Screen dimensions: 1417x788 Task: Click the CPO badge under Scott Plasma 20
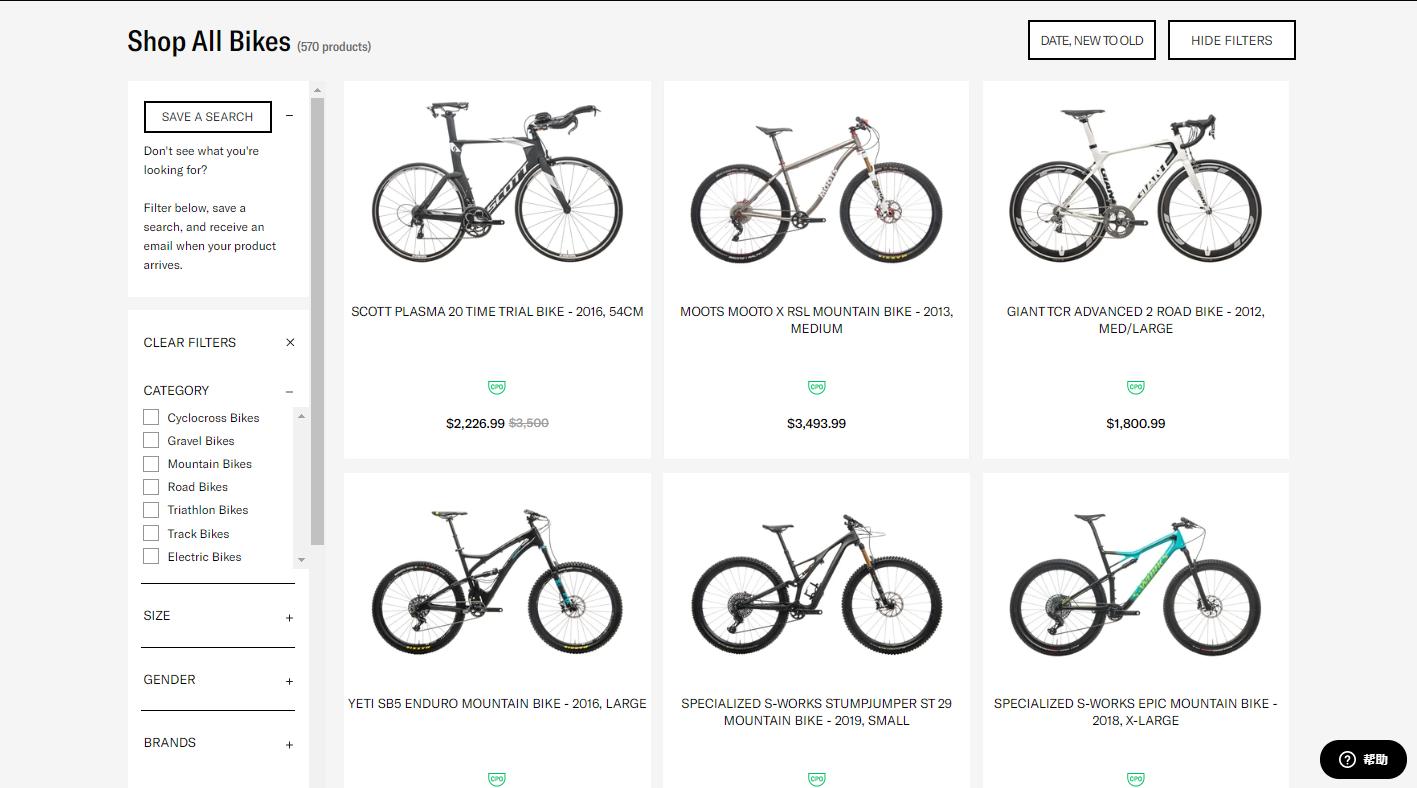[x=497, y=387]
